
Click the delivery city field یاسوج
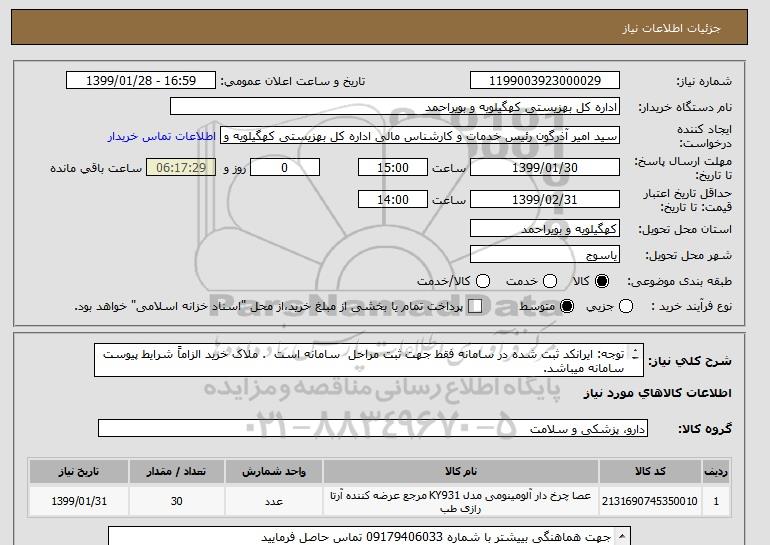[545, 254]
